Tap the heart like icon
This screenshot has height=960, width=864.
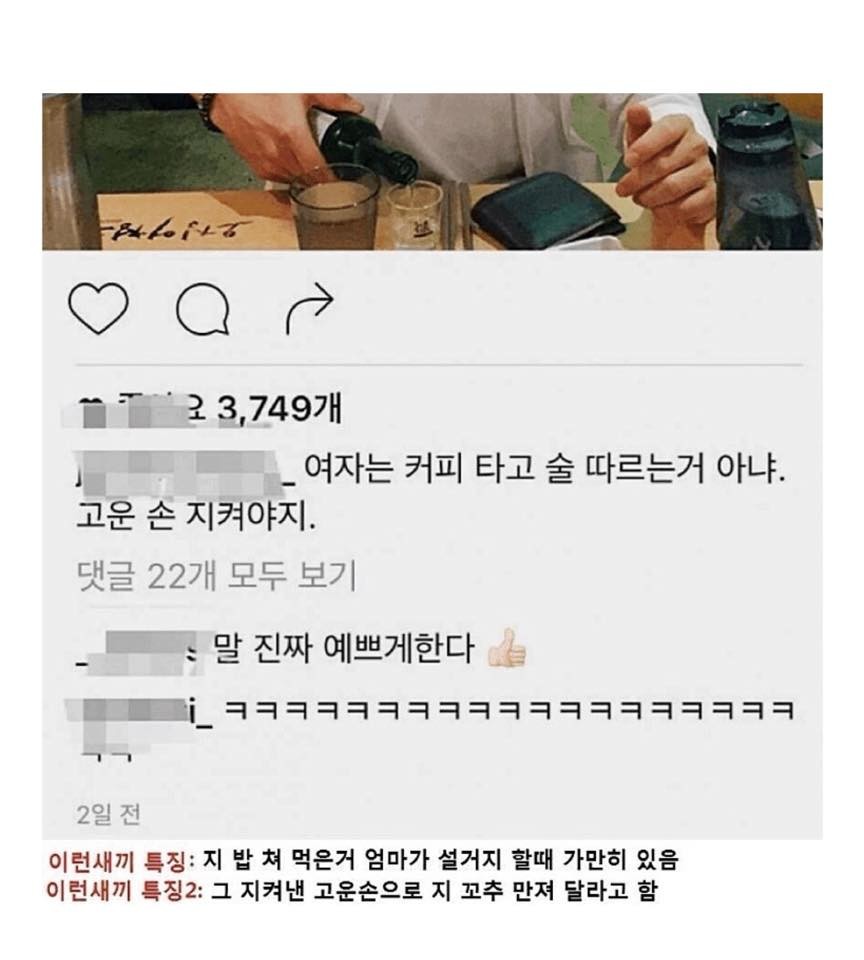pyautogui.click(x=98, y=308)
